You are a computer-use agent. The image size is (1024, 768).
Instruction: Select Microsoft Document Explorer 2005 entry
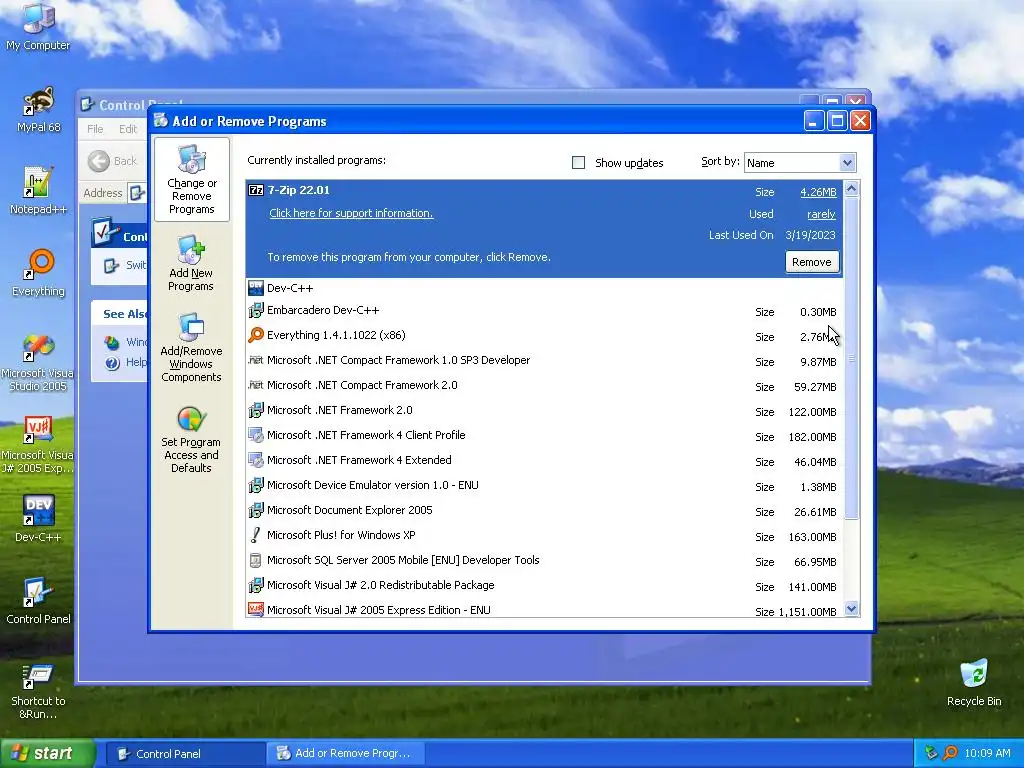[x=545, y=510]
